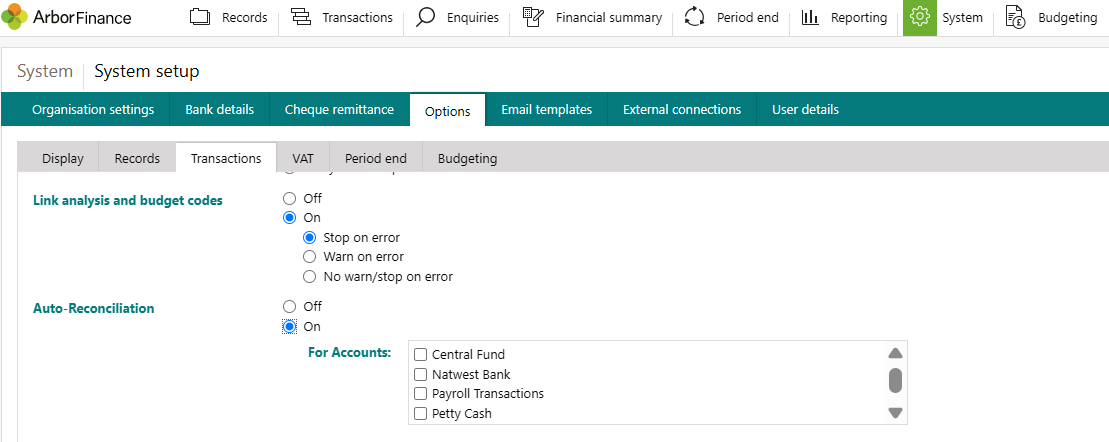Image resolution: width=1109 pixels, height=442 pixels.
Task: Set Link analysis and budget codes Off
Action: click(289, 198)
